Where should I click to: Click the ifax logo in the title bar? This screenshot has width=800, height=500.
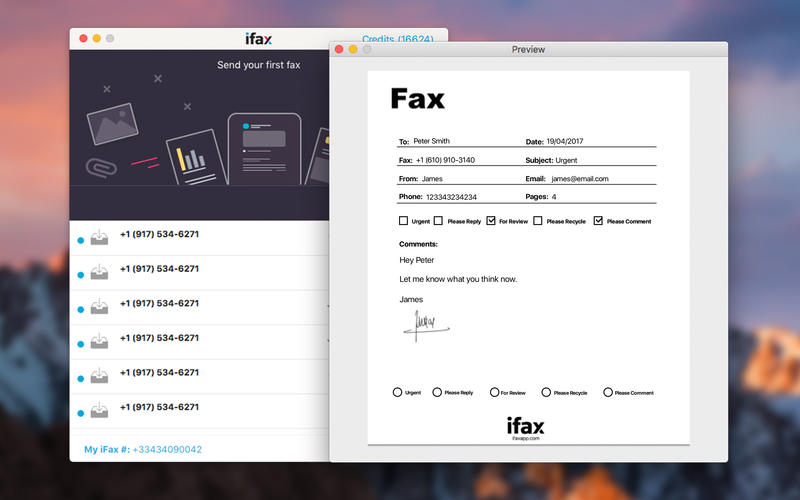pos(258,39)
